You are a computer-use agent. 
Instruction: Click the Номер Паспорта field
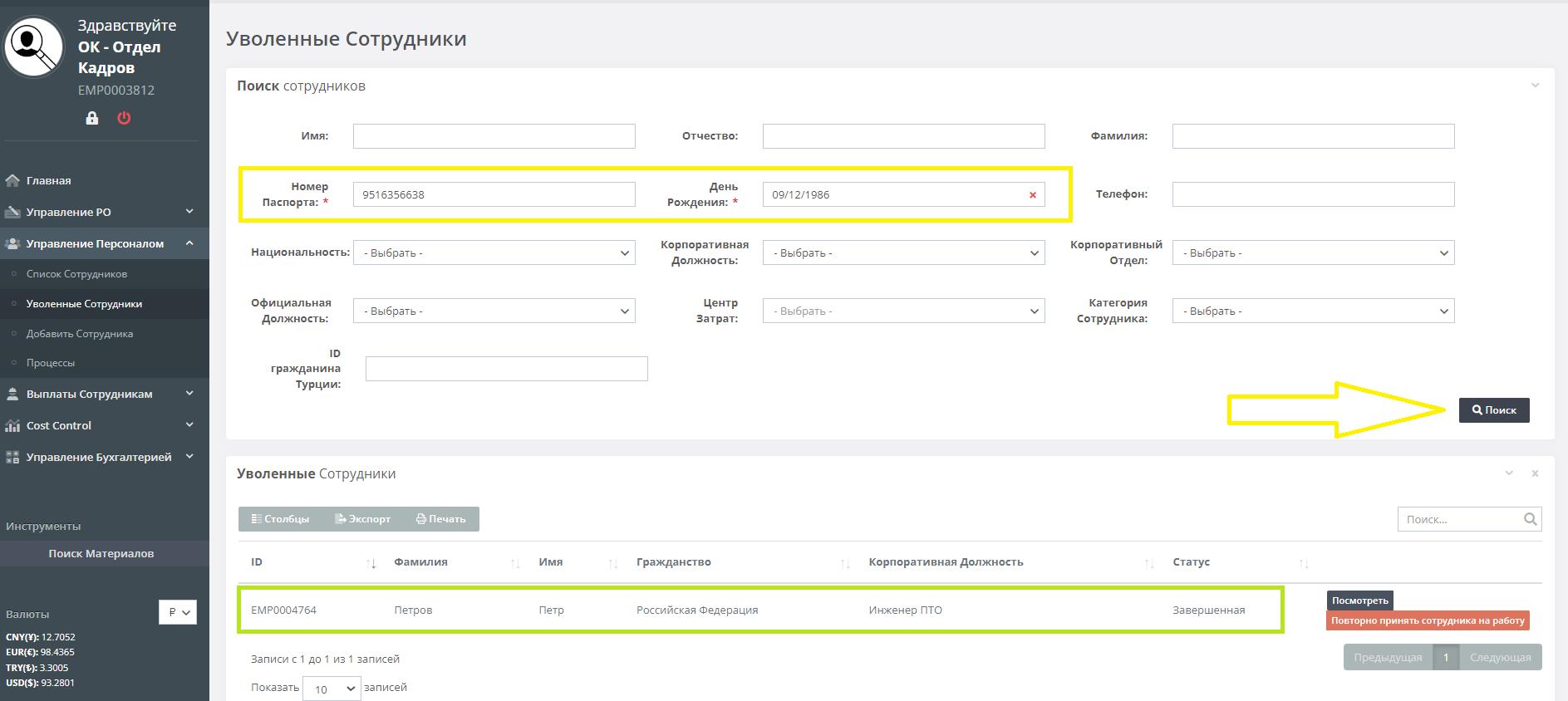pyautogui.click(x=494, y=194)
